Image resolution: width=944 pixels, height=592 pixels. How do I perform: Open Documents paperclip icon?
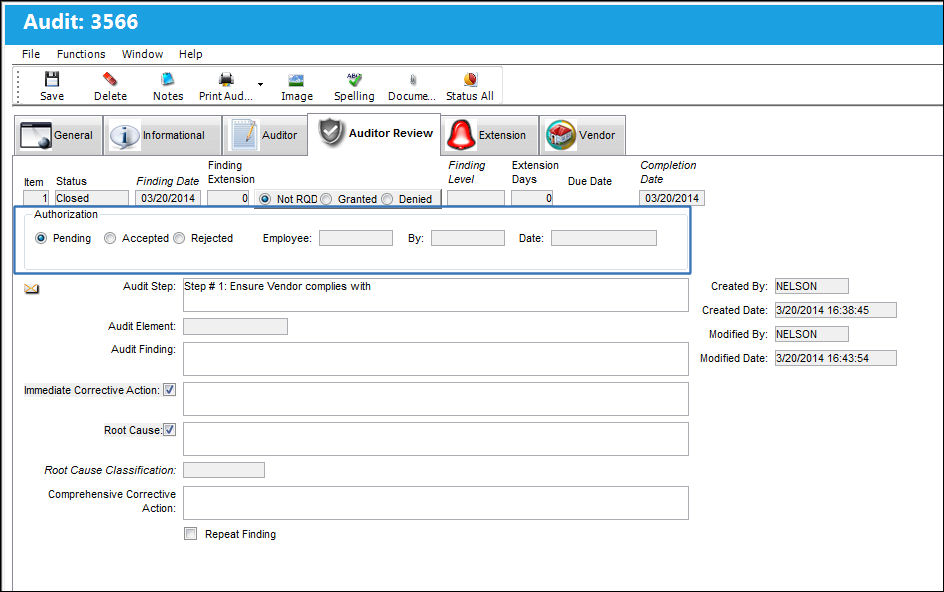click(412, 79)
